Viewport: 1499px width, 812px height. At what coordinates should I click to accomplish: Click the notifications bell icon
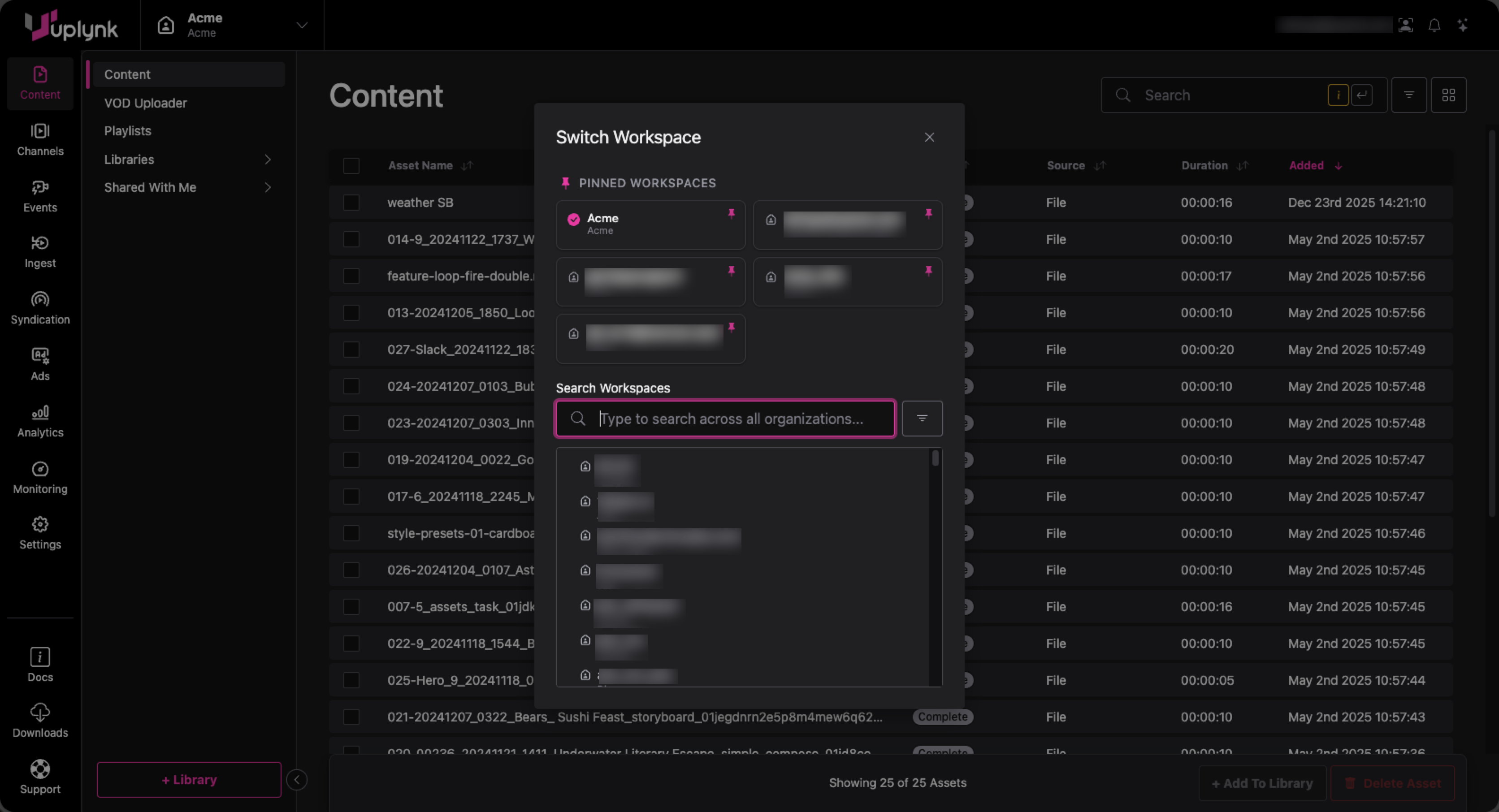click(x=1434, y=26)
